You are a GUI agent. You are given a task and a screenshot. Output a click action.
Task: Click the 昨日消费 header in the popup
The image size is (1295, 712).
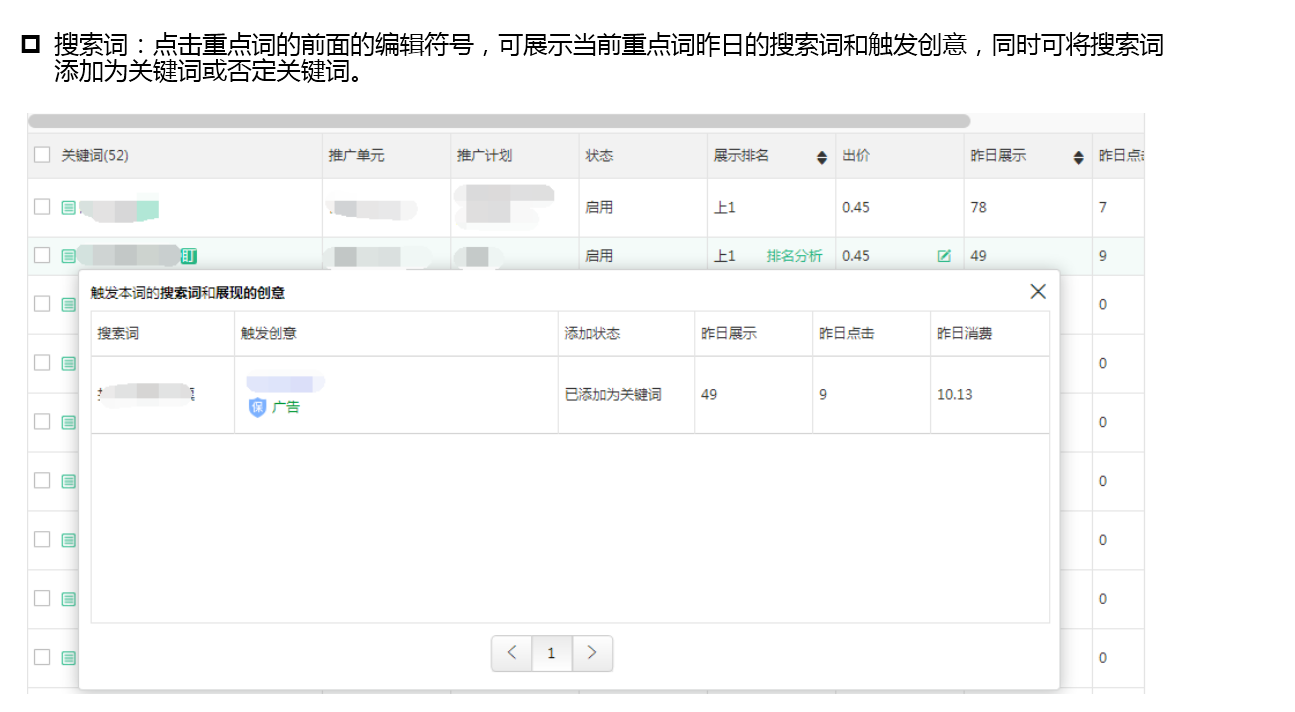[x=964, y=334]
